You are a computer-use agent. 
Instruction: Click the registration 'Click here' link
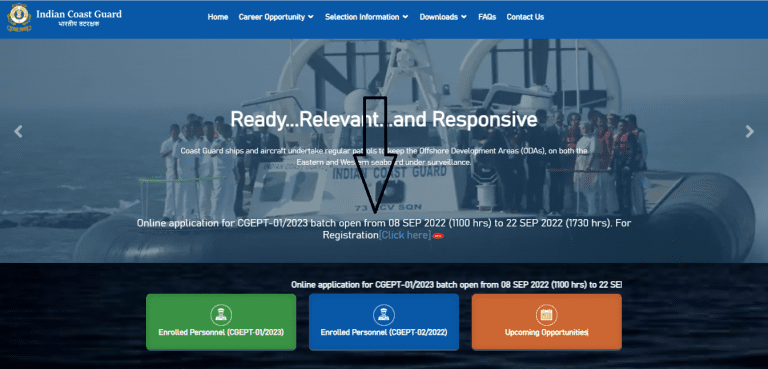[405, 235]
